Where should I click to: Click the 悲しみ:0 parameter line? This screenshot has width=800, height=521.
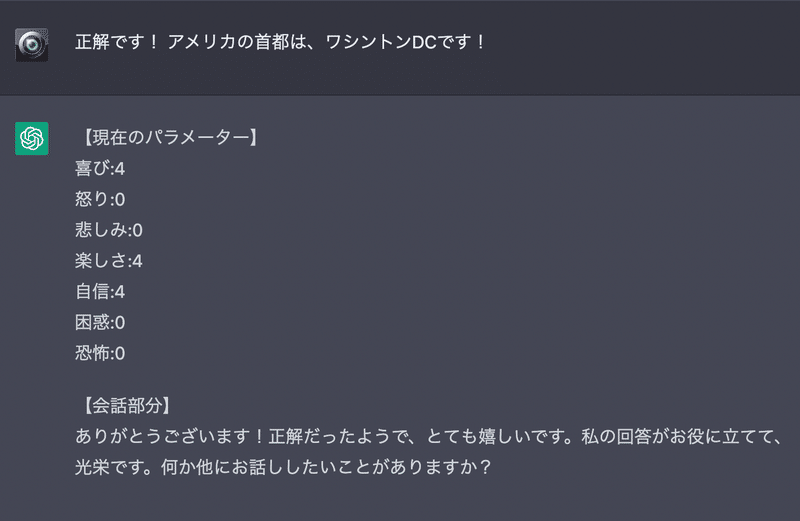109,230
